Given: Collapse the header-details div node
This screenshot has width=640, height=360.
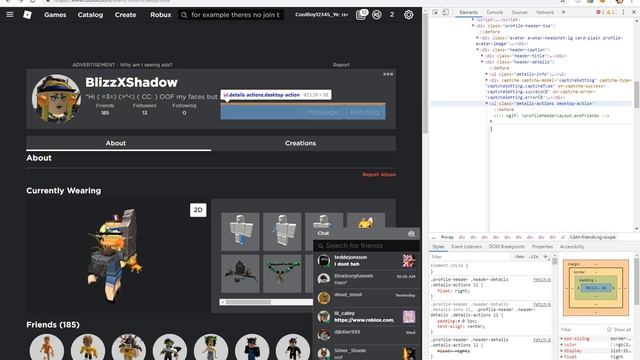Looking at the screenshot, I should [x=482, y=62].
